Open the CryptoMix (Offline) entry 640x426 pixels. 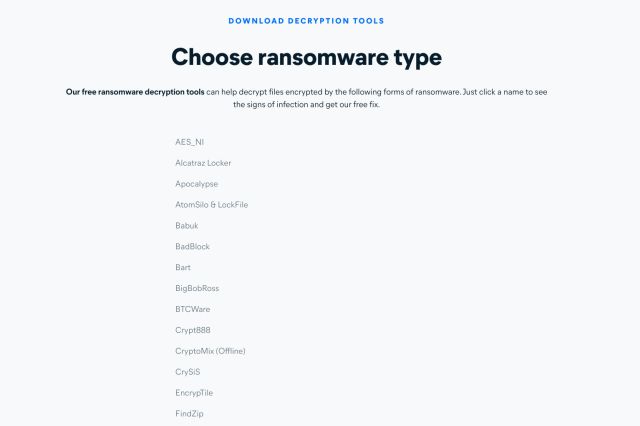[210, 351]
